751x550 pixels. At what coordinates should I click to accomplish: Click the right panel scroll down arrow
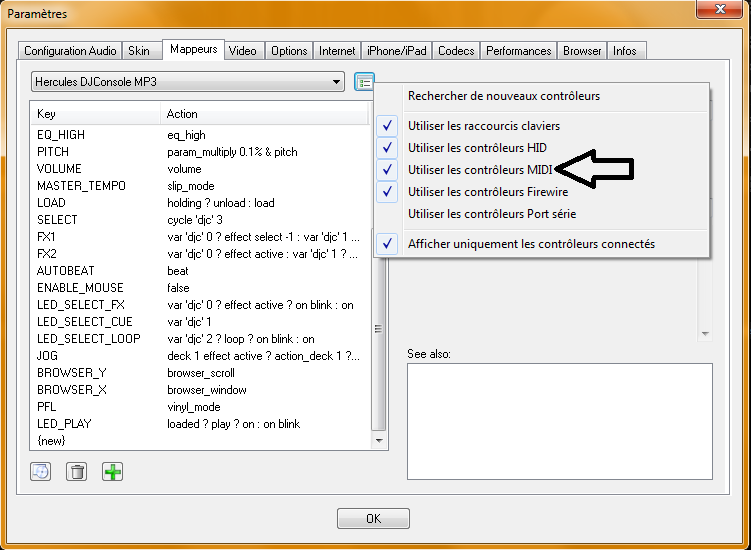coord(705,333)
